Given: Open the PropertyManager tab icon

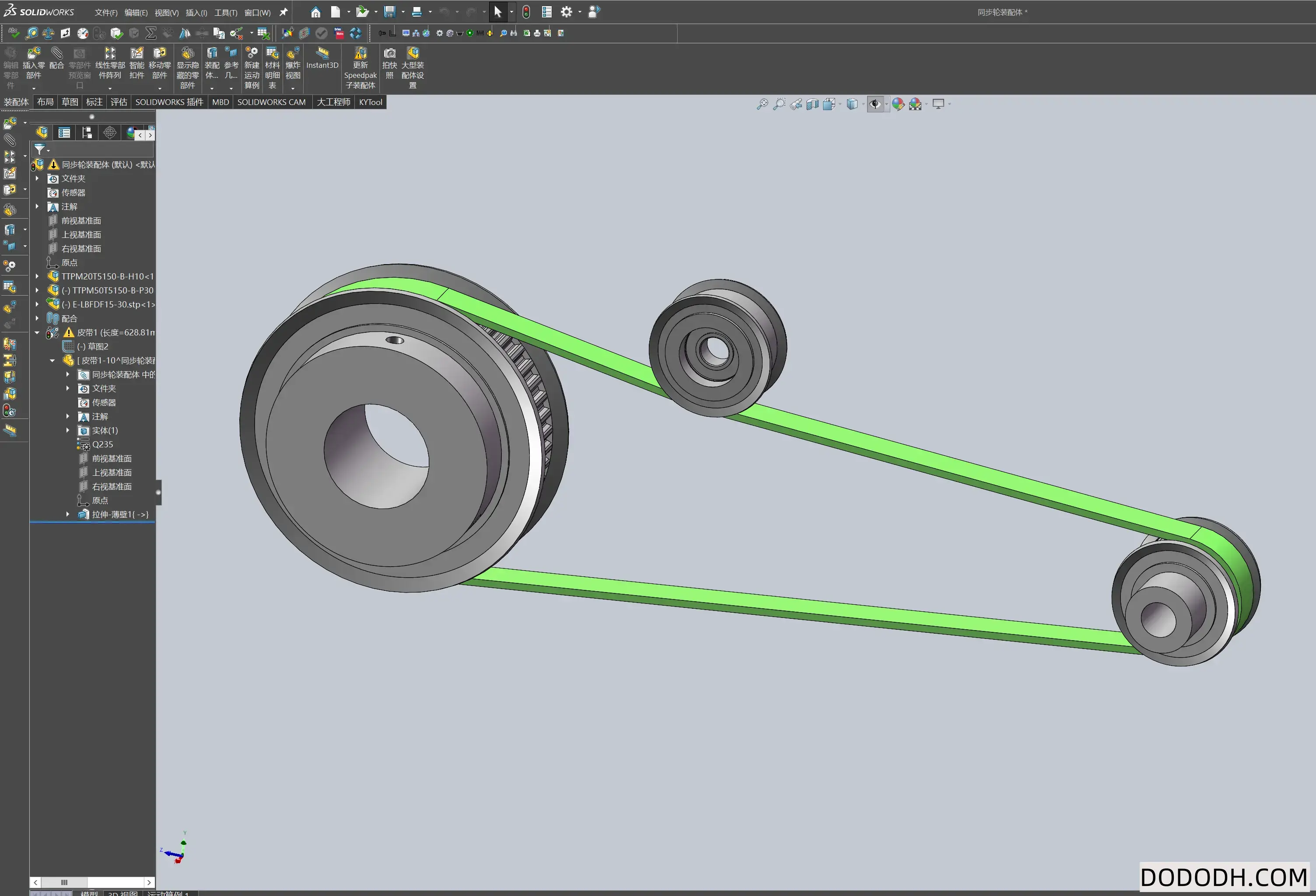Looking at the screenshot, I should click(65, 132).
